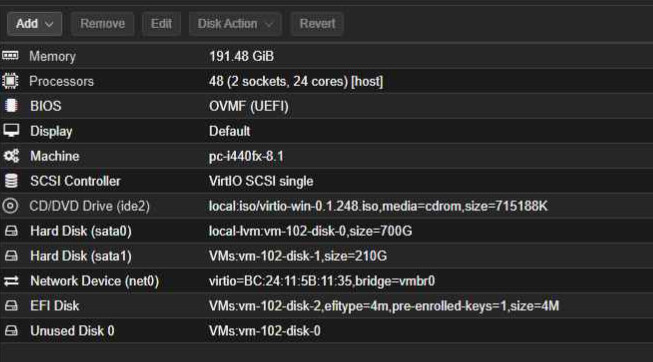Viewport: 653px width, 362px height.
Task: Select the Hard Disk (sata0) row
Action: (x=326, y=231)
